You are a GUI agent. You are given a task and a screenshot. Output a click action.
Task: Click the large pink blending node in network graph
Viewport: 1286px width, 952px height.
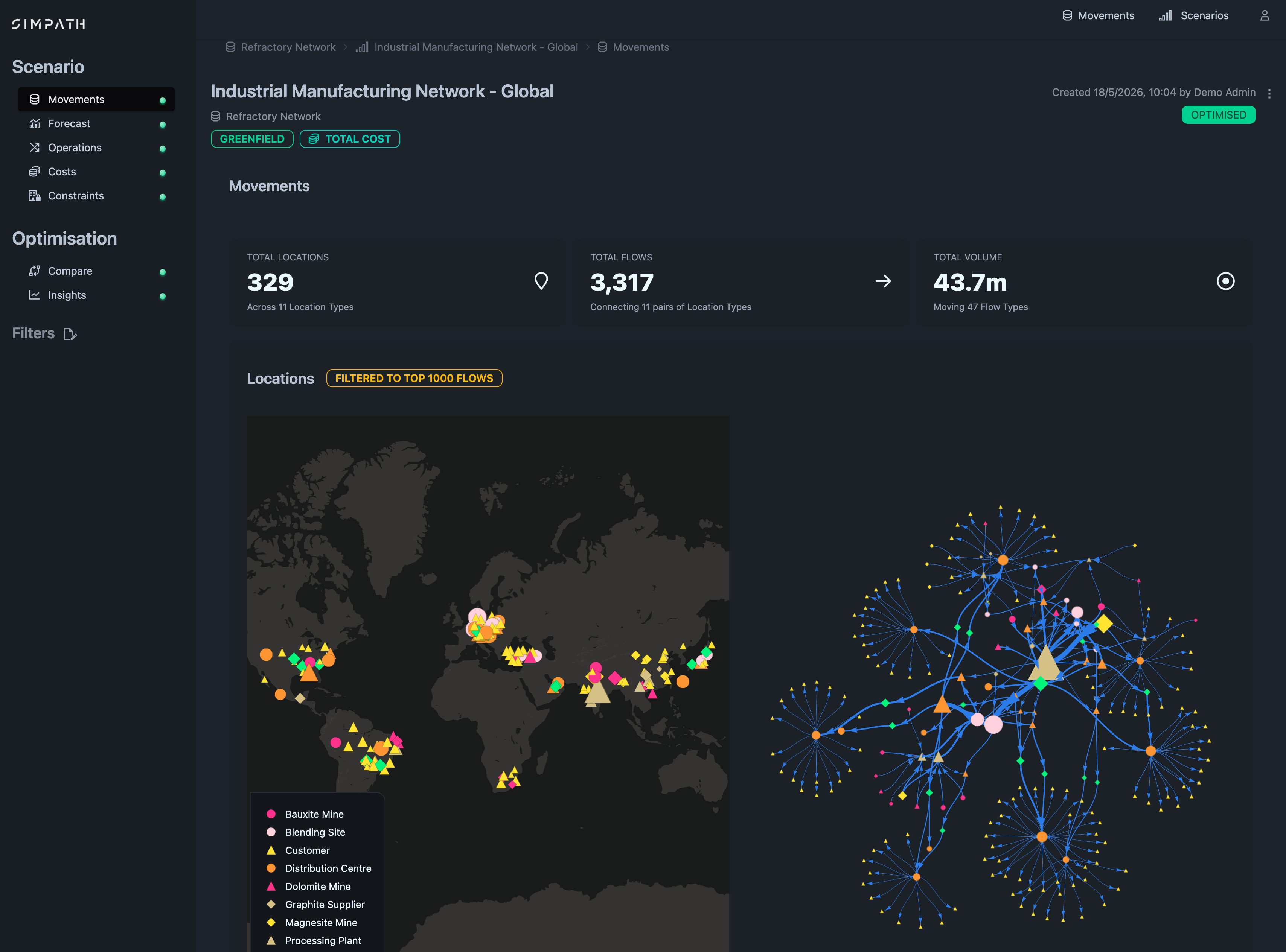993,724
